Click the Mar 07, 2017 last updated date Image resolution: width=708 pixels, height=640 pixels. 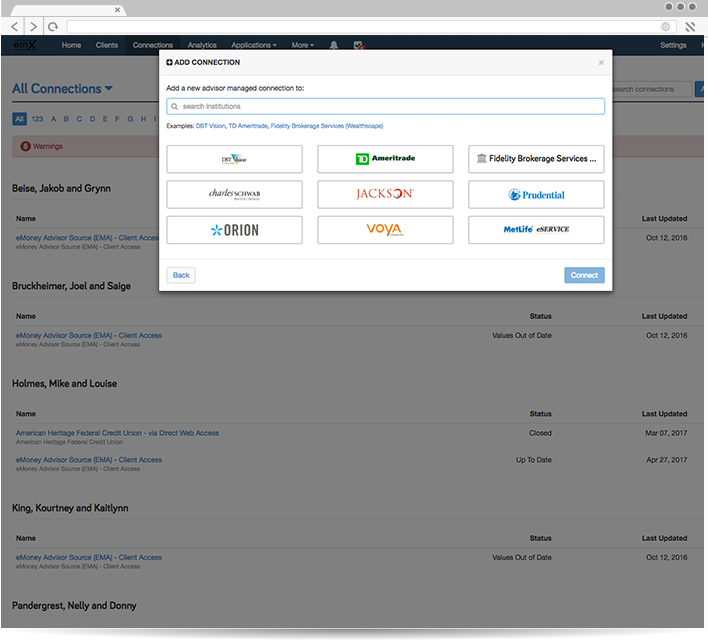coord(666,433)
